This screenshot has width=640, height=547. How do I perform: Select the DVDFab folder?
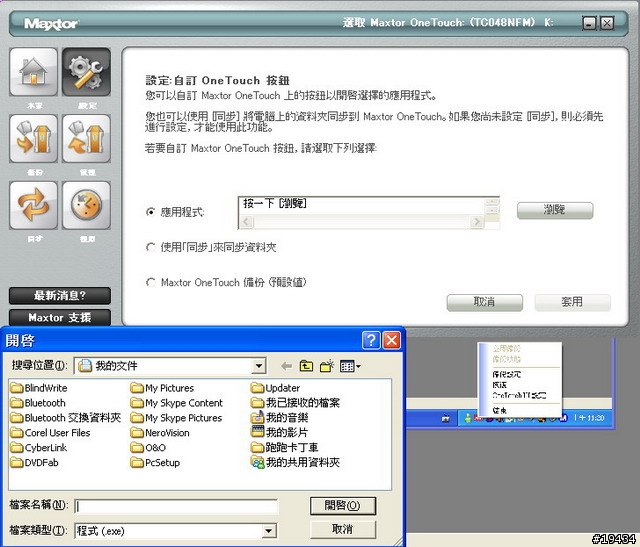point(35,463)
